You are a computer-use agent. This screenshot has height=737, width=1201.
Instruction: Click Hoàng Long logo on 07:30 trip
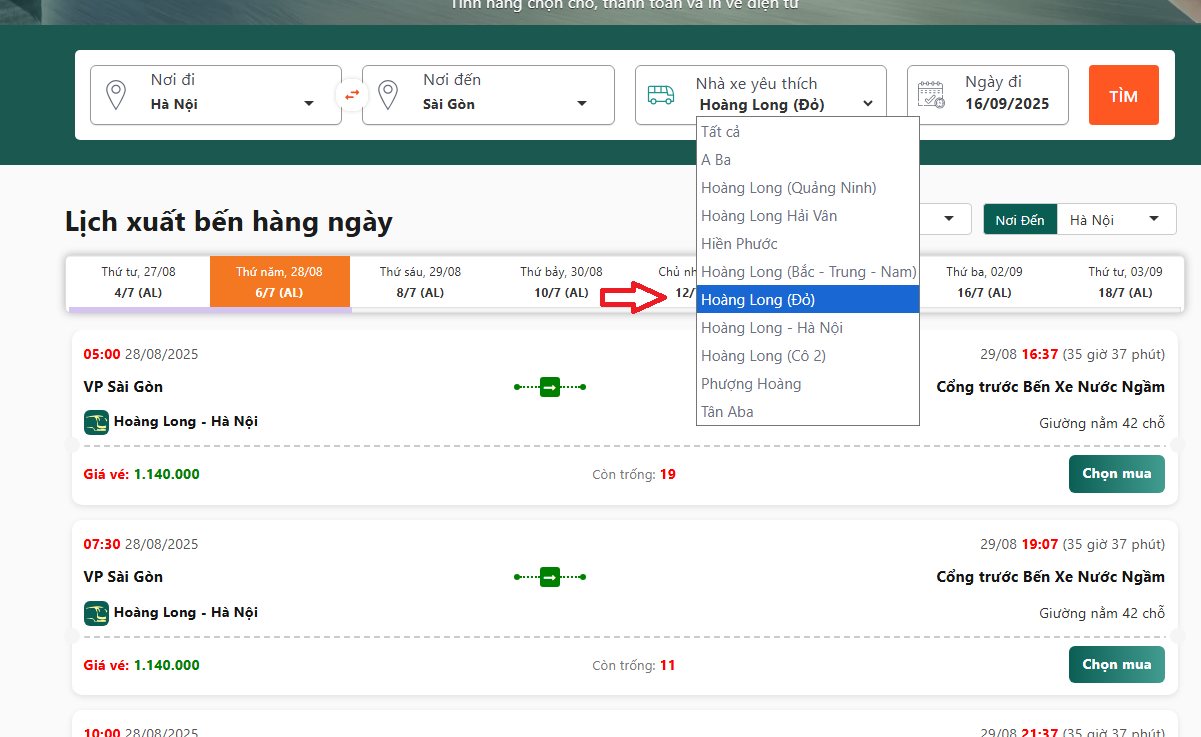point(96,613)
